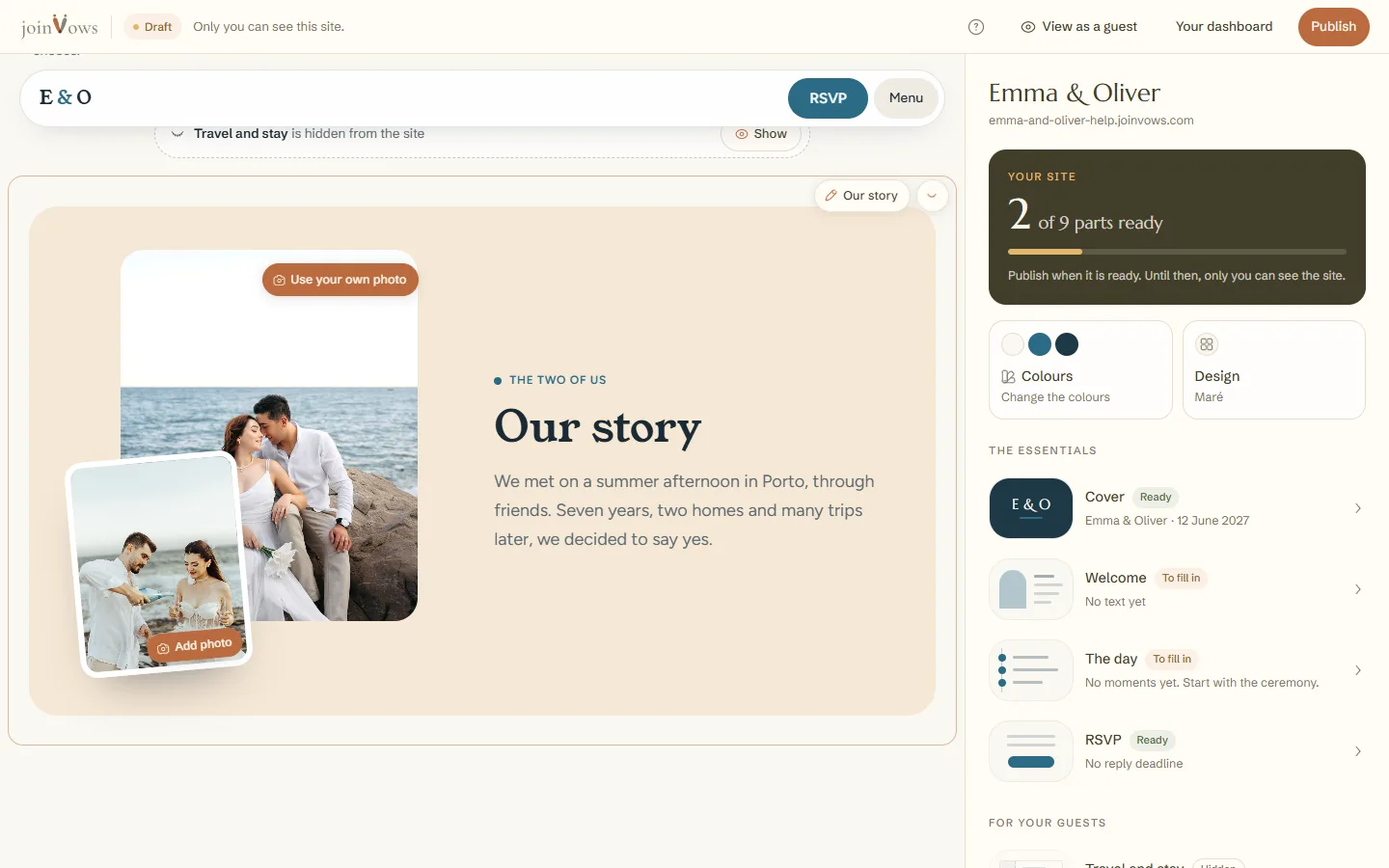The height and width of the screenshot is (868, 1389).
Task: Click the story paragraph about Porto
Action: click(x=685, y=510)
